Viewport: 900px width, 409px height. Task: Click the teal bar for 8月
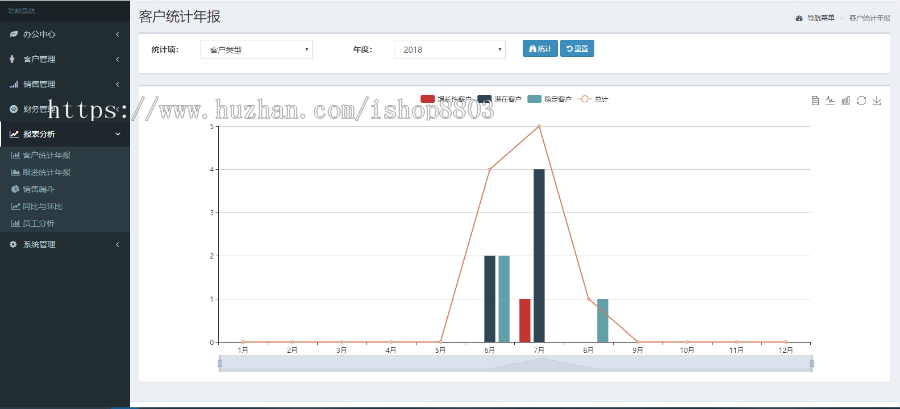[603, 321]
